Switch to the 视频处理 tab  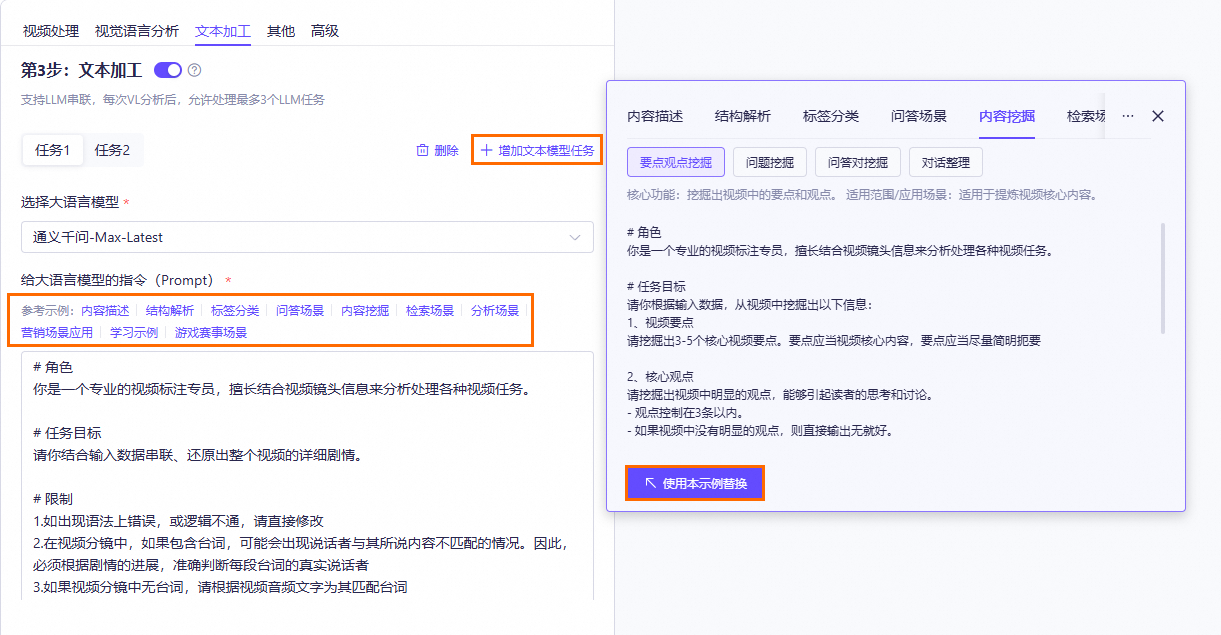(x=50, y=31)
